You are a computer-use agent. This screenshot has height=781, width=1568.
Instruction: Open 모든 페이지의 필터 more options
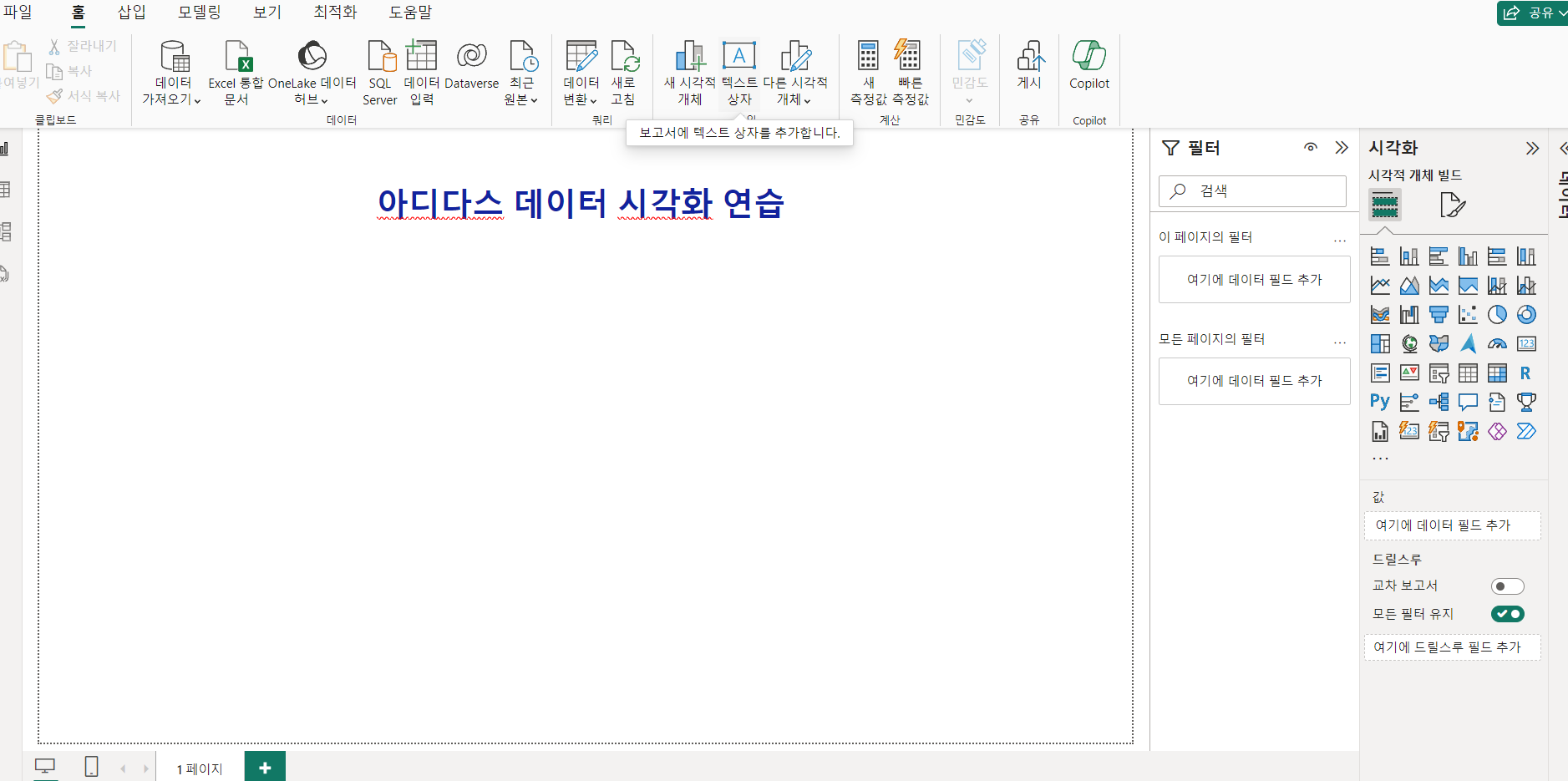pos(1340,341)
